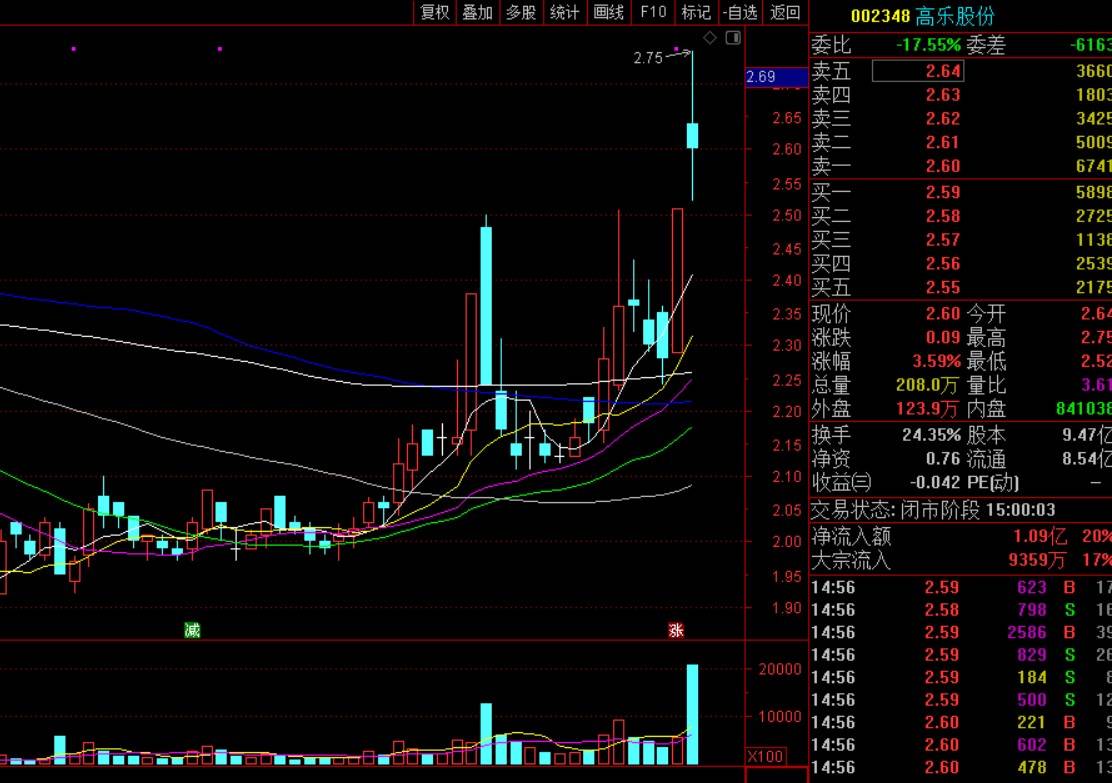Click the 委差 label
This screenshot has height=783, width=1112.
pos(986,45)
